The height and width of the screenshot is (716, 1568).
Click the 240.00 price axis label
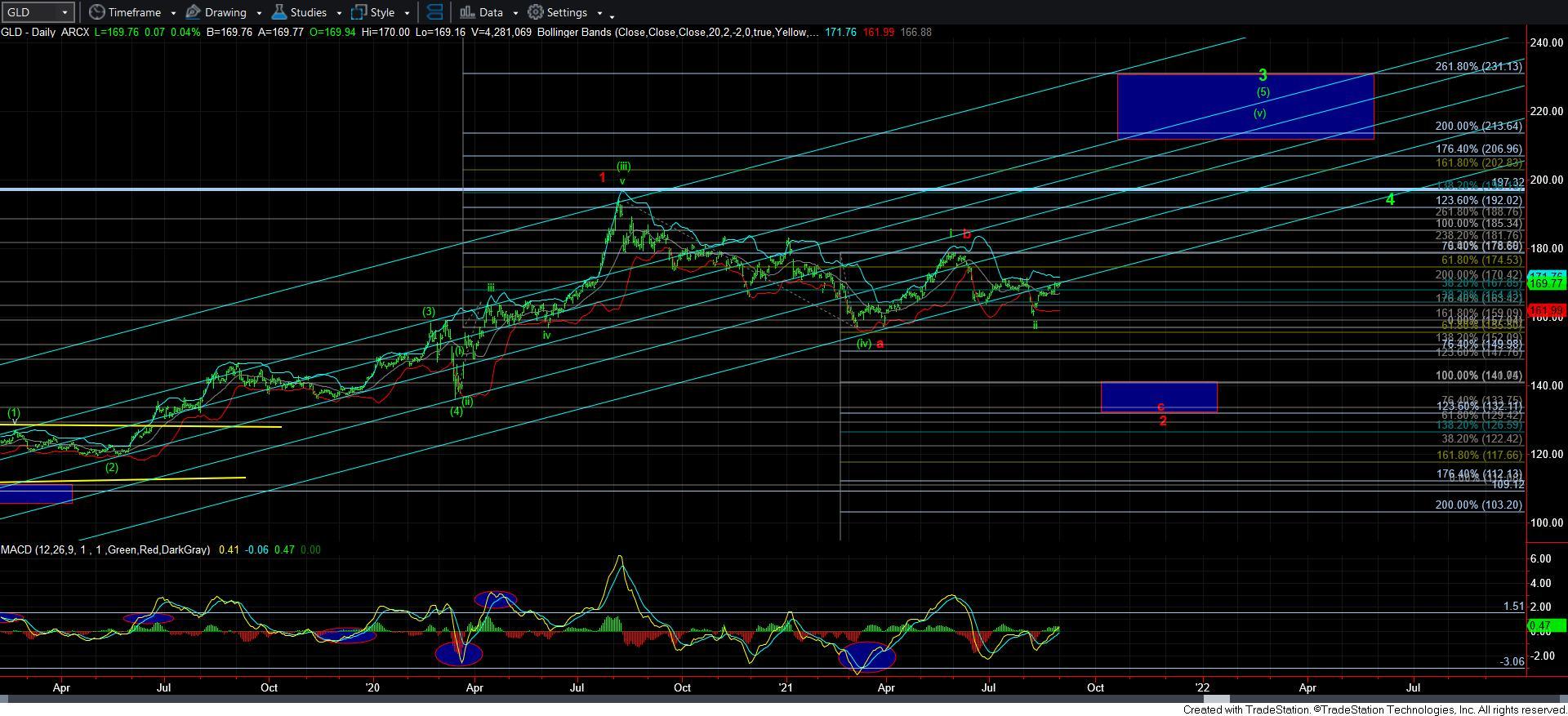[x=1546, y=42]
